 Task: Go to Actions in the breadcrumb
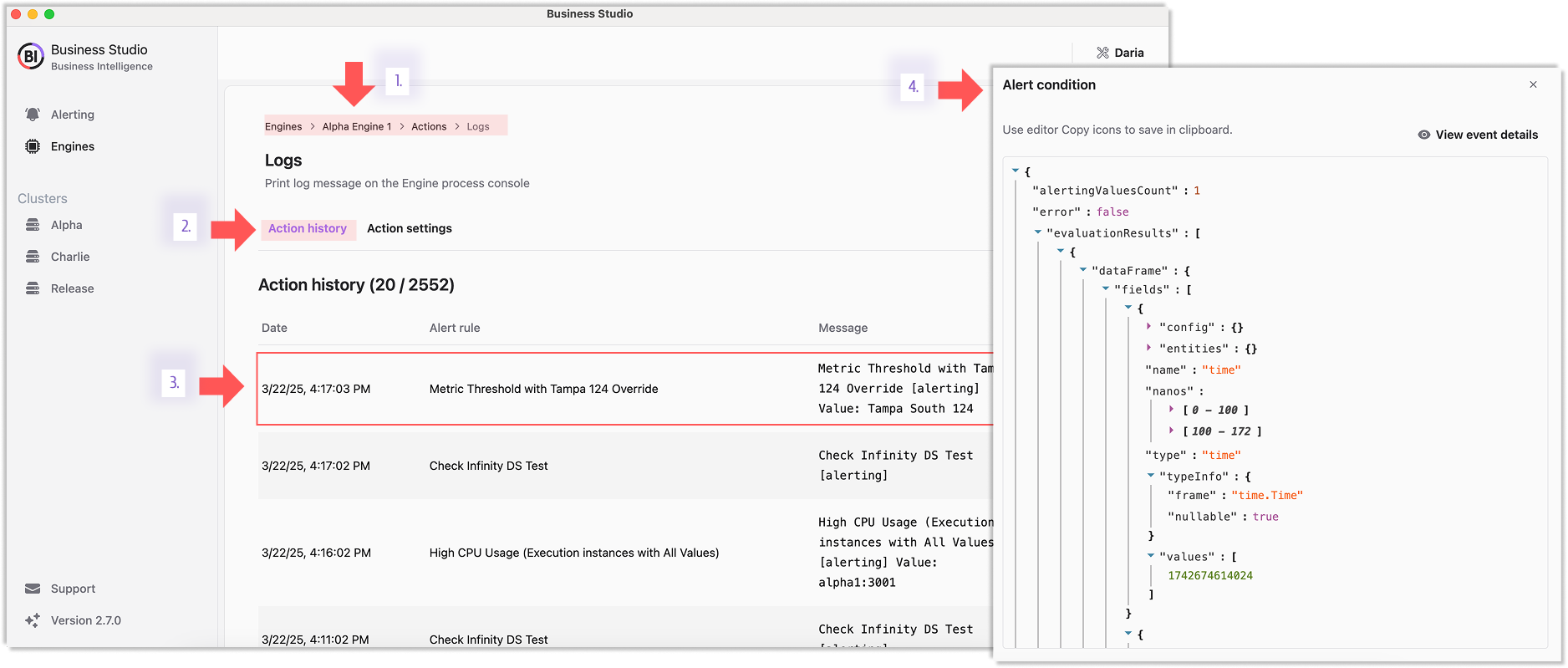point(429,126)
